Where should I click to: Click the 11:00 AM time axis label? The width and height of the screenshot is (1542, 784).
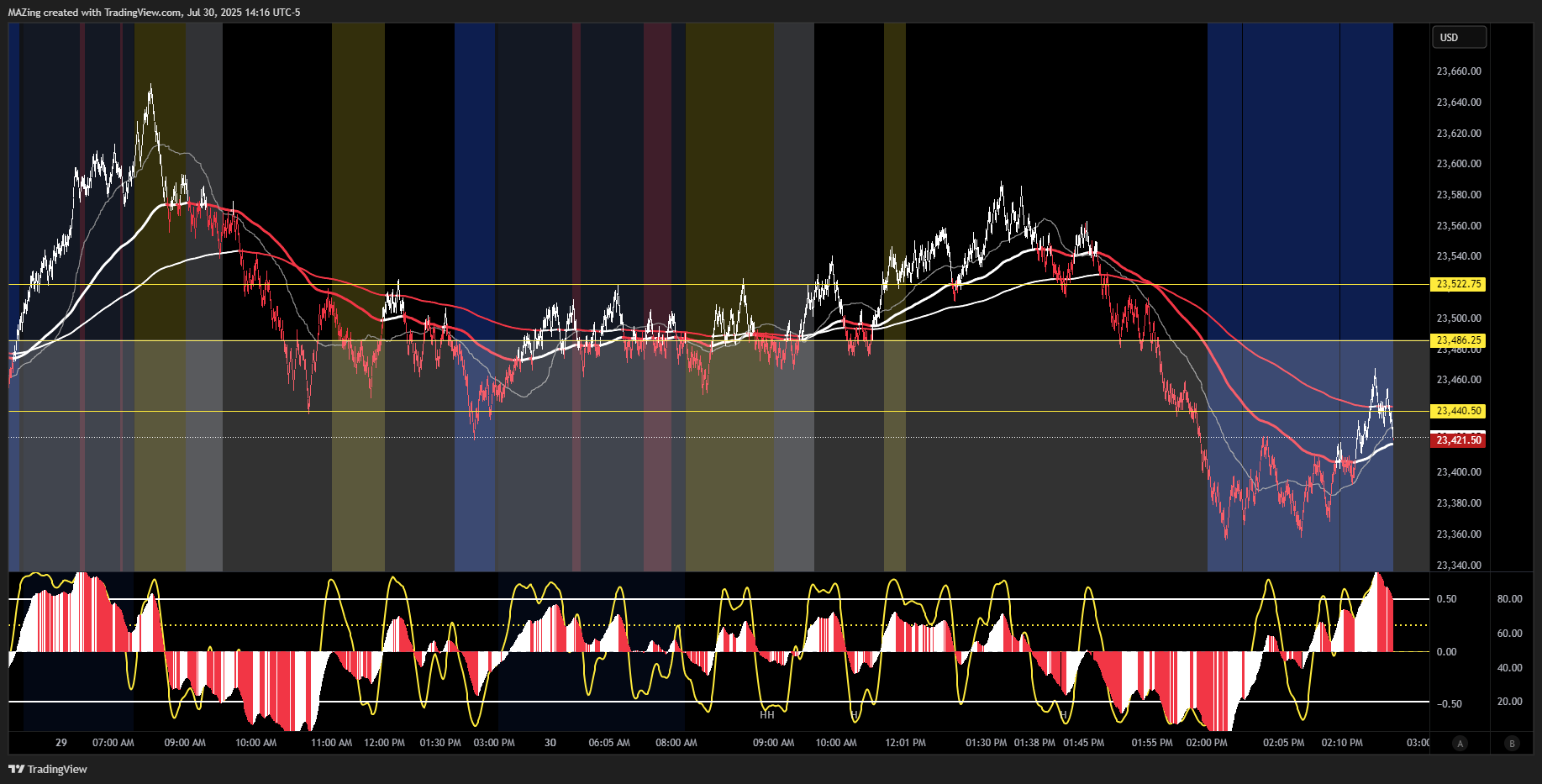coord(332,743)
